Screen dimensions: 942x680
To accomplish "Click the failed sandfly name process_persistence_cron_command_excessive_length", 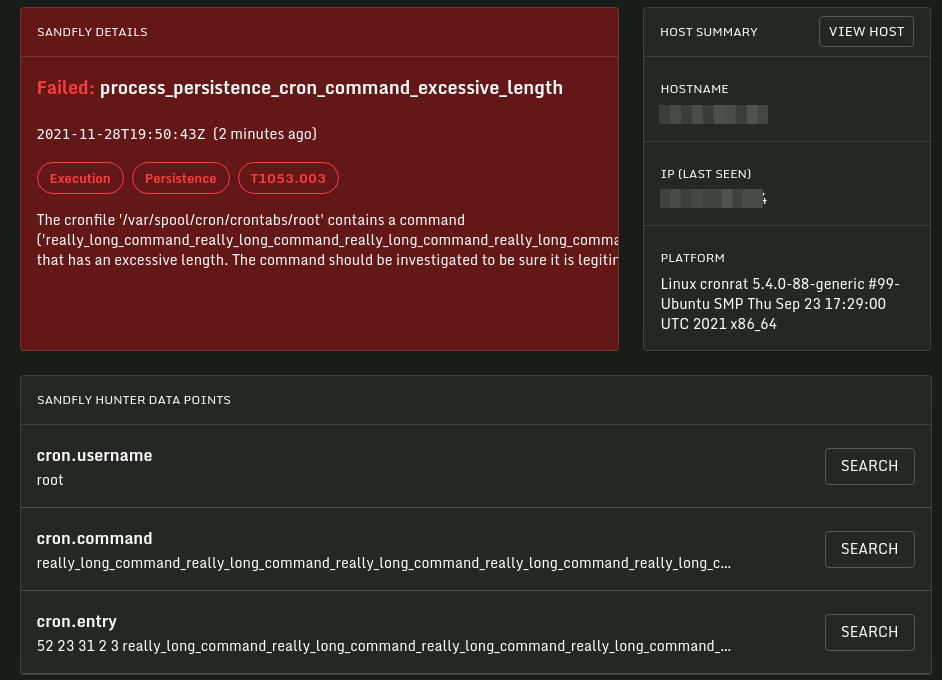I will pos(331,88).
